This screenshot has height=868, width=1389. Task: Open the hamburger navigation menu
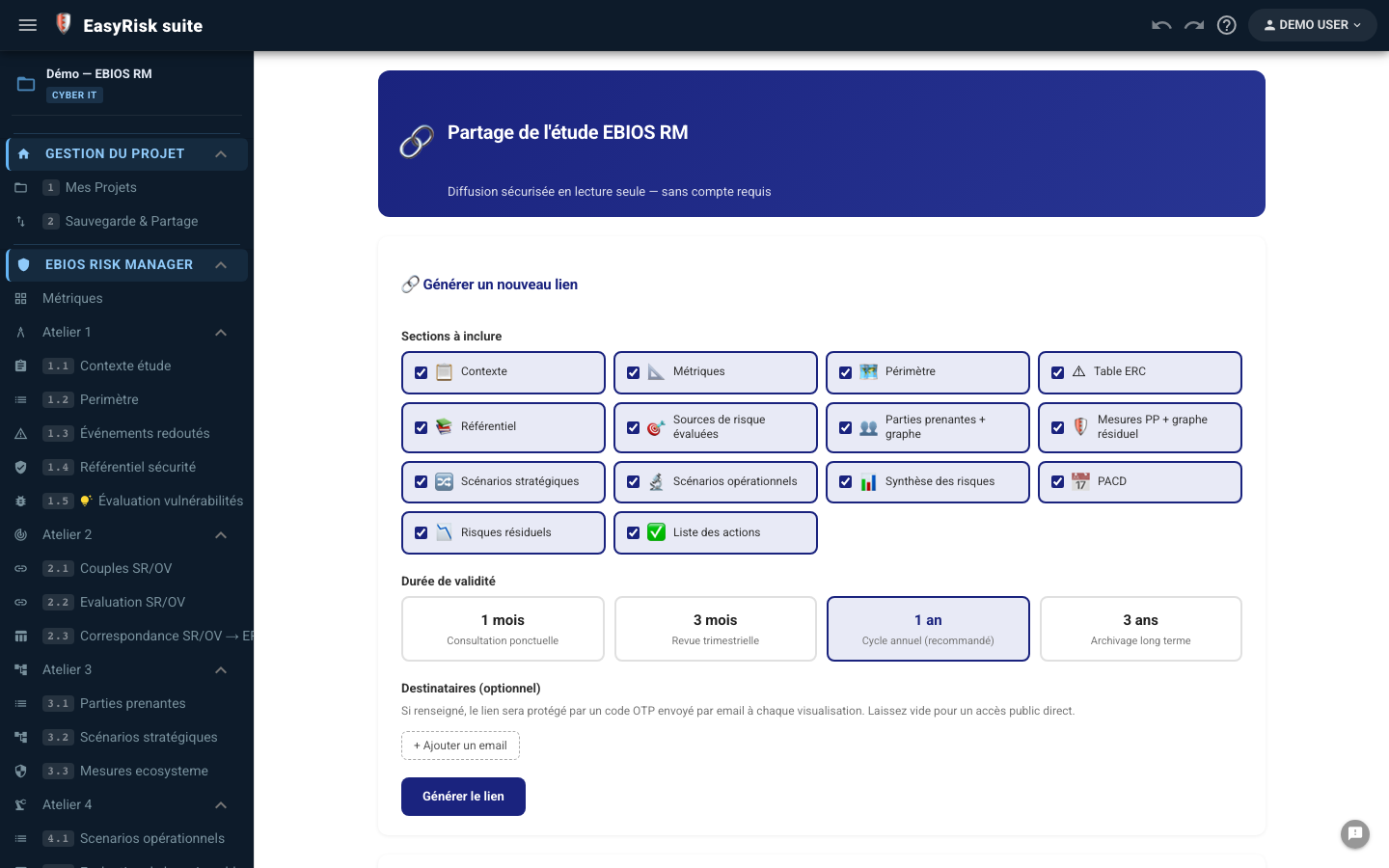coord(28,25)
